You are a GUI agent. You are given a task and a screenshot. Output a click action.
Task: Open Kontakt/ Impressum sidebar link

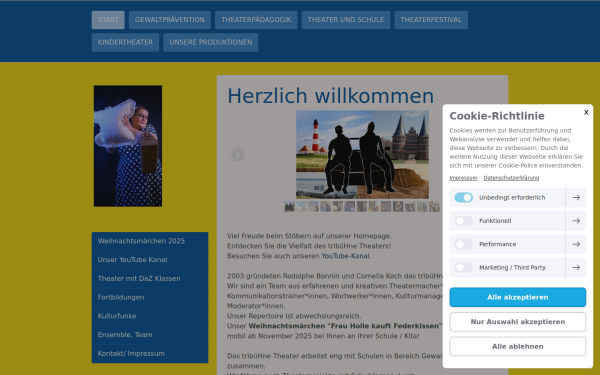(x=150, y=354)
